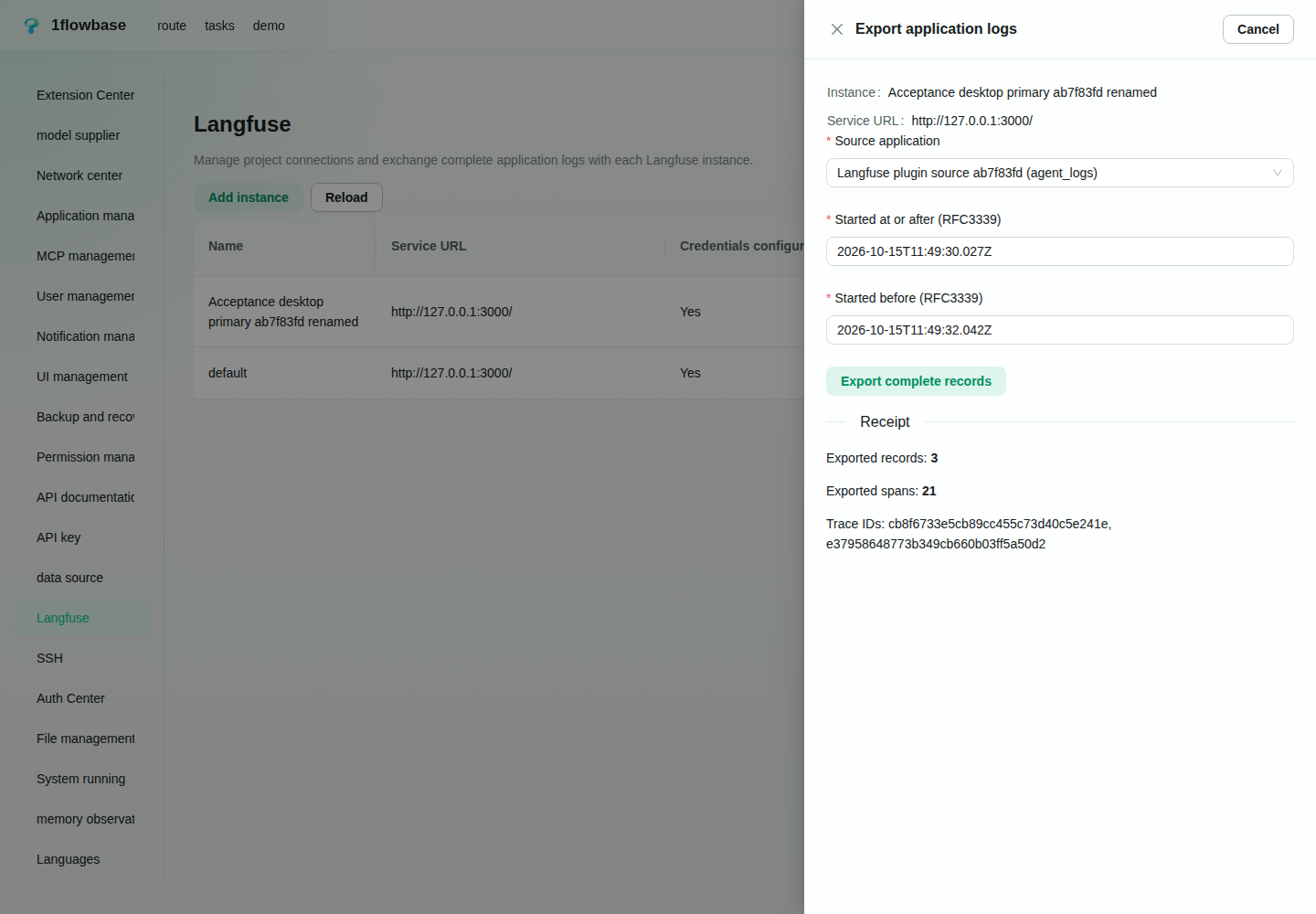Go to UI management in sidebar
This screenshot has height=914, width=1316.
point(82,377)
